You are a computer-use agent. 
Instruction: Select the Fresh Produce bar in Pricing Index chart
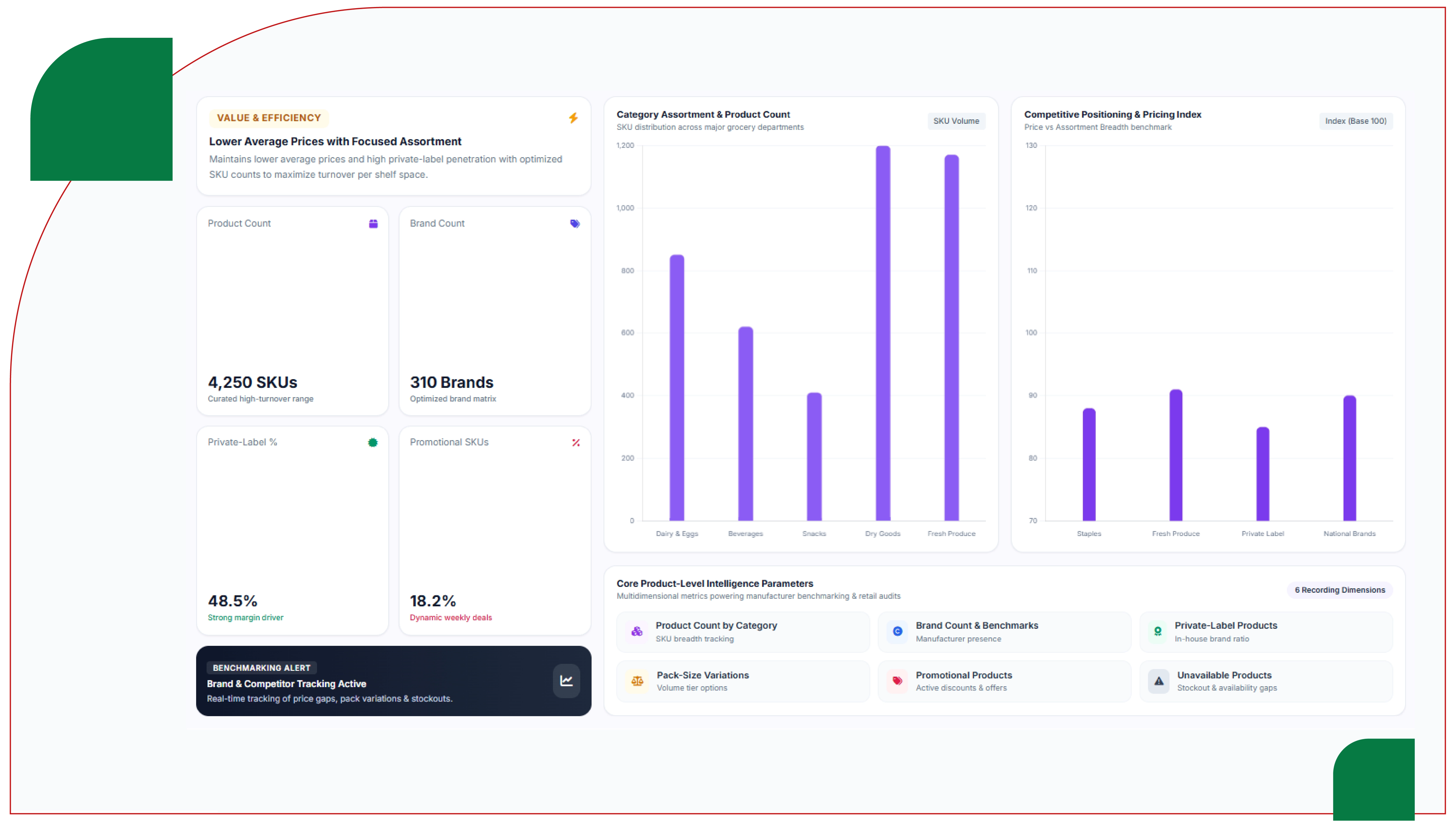[1176, 455]
